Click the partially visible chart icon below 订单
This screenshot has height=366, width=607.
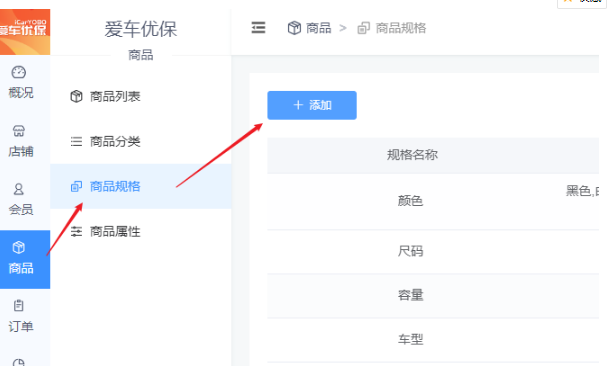19,362
